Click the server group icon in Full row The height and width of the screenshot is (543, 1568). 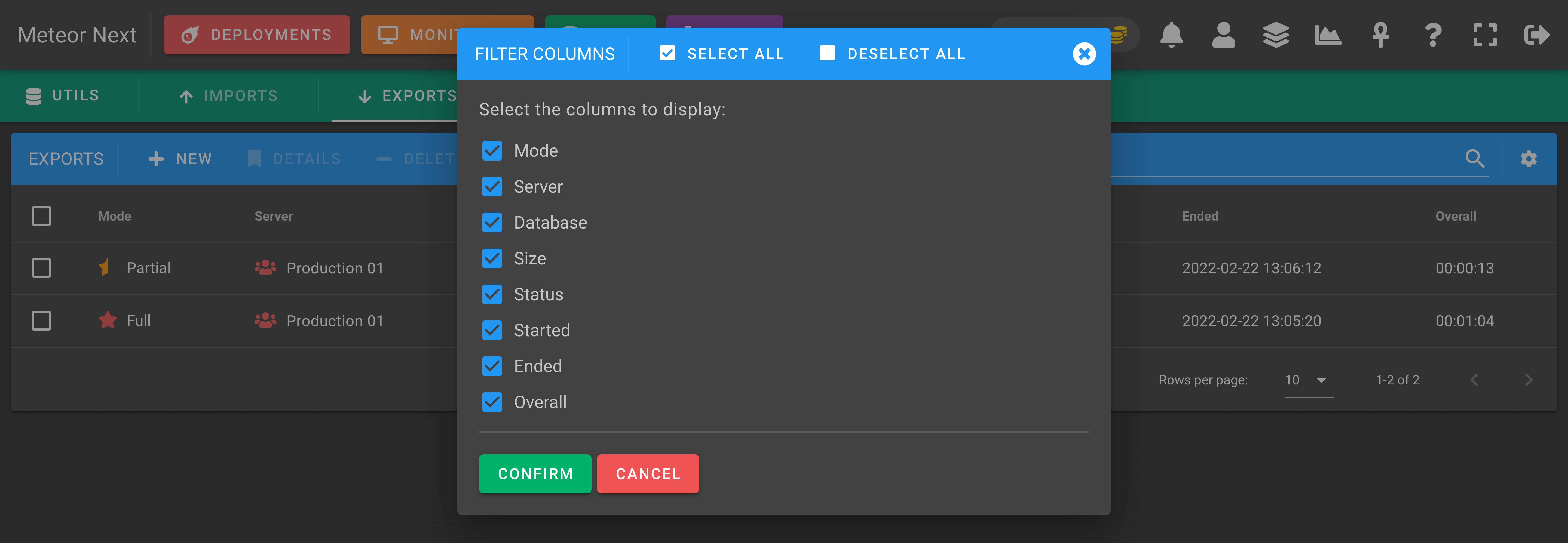[x=265, y=320]
